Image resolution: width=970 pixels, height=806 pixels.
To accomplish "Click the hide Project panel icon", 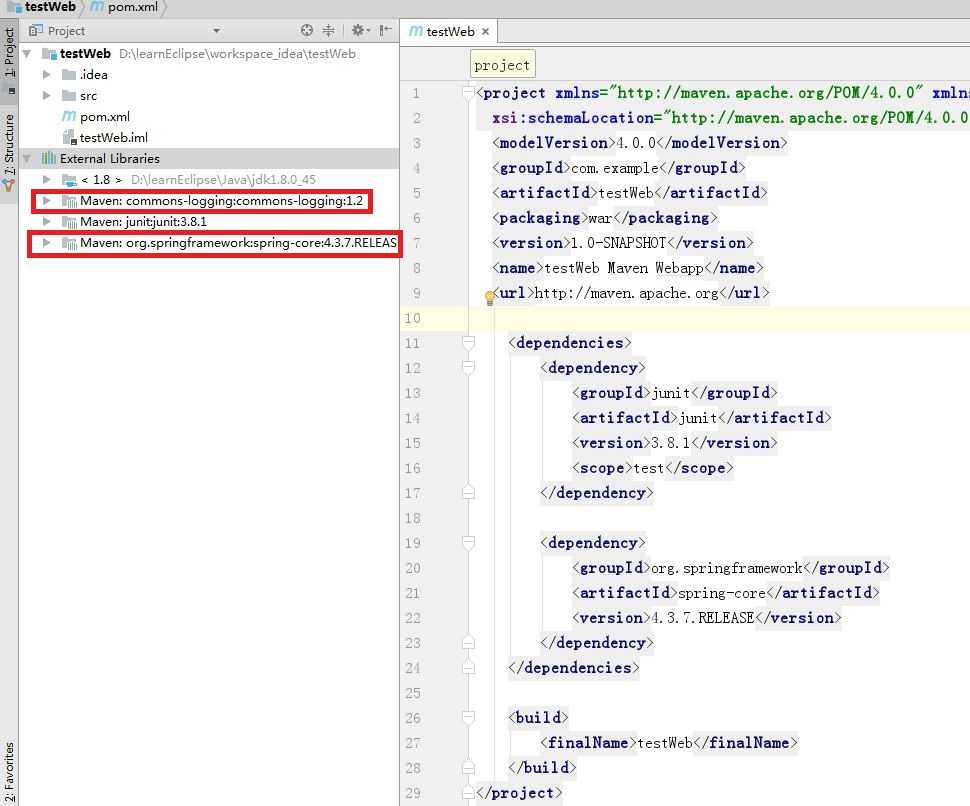I will [x=385, y=30].
